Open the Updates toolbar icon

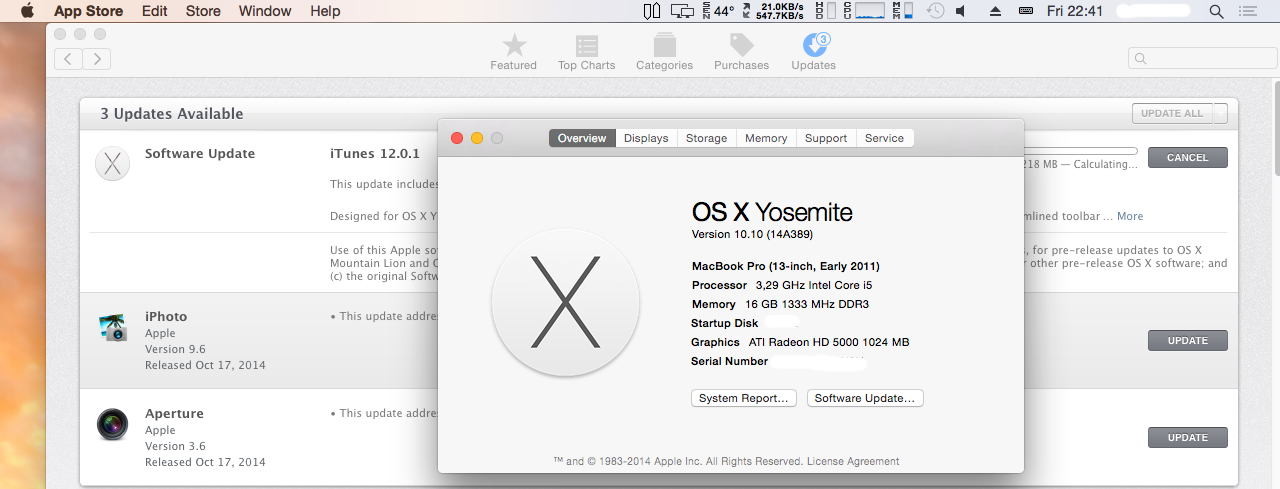(813, 46)
